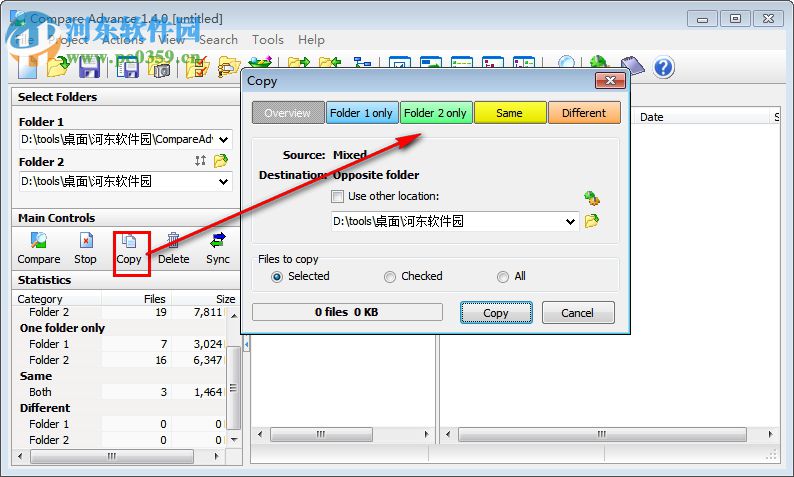
Task: Collapse left panel using splitter arrow
Action: (x=247, y=344)
